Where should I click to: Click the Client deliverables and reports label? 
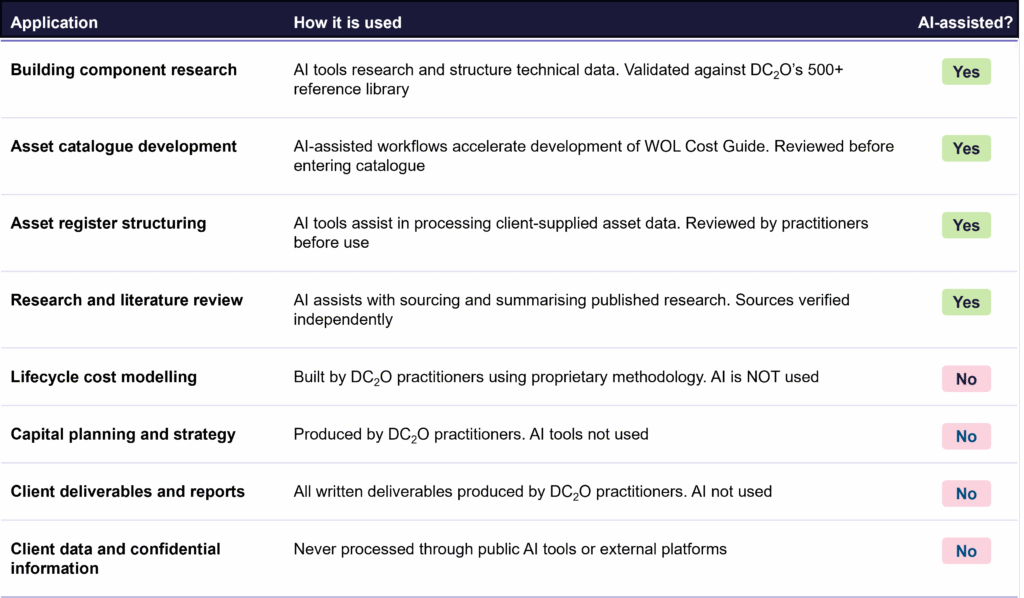click(x=127, y=492)
